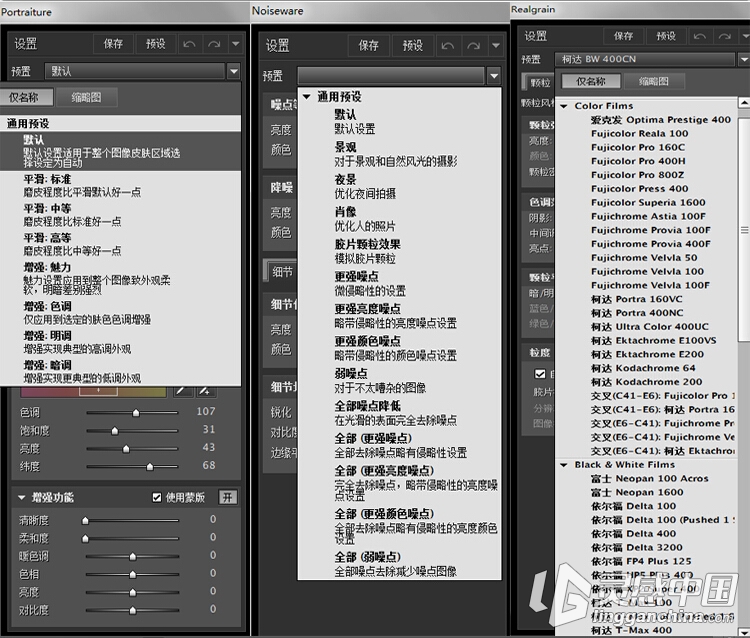Select 平滑: 标准 preset
The image size is (750, 638).
[x=120, y=186]
